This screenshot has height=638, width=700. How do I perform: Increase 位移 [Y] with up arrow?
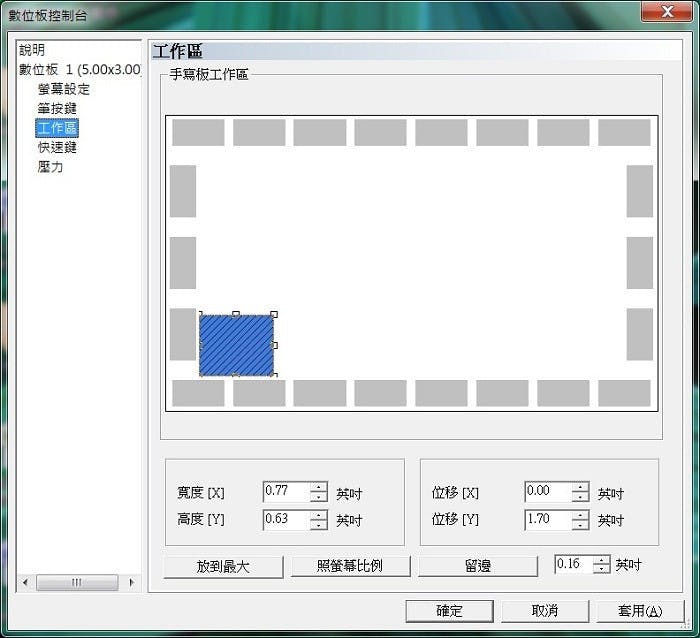pyautogui.click(x=580, y=515)
